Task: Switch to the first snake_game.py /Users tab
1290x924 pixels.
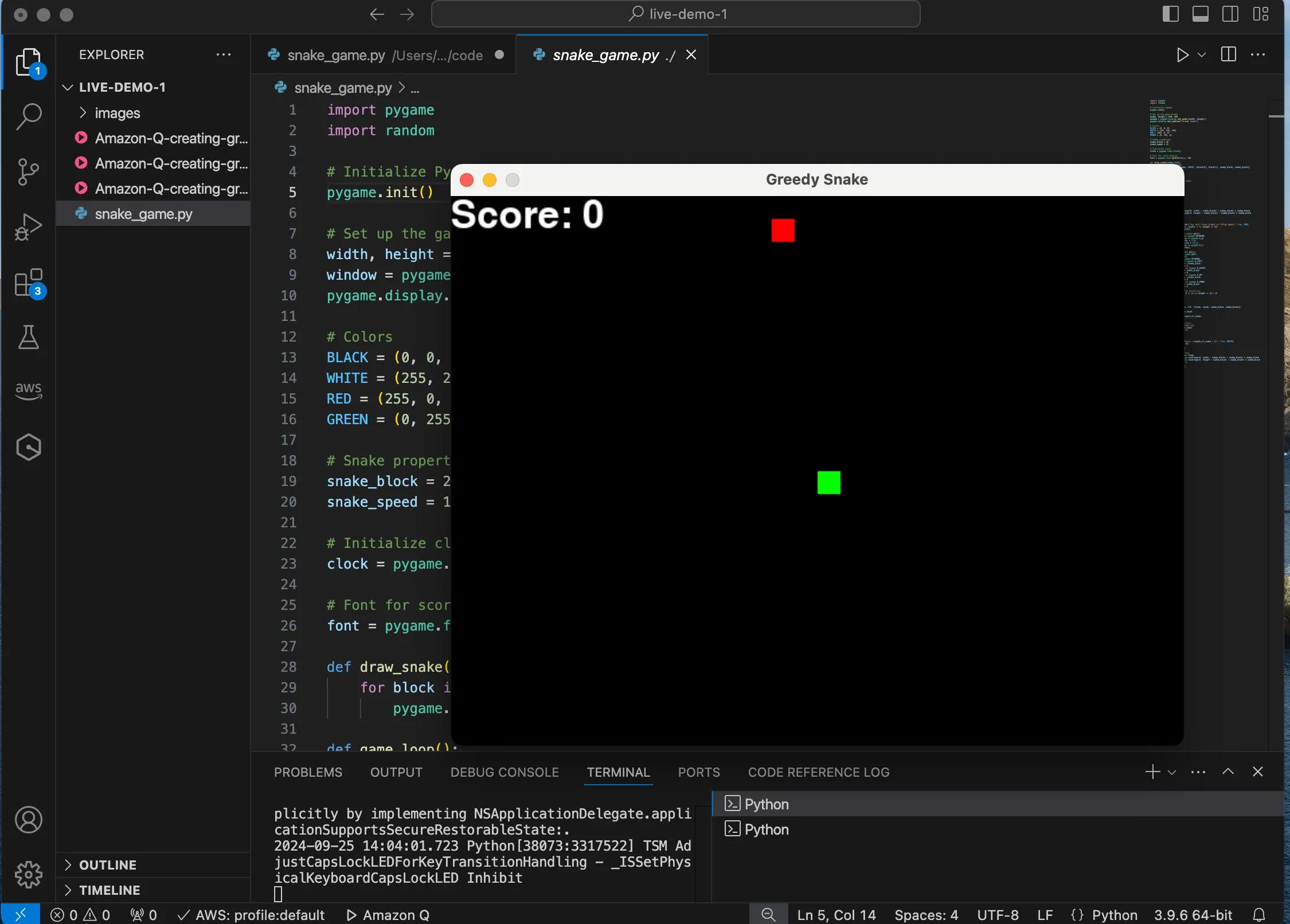Action: (x=384, y=55)
